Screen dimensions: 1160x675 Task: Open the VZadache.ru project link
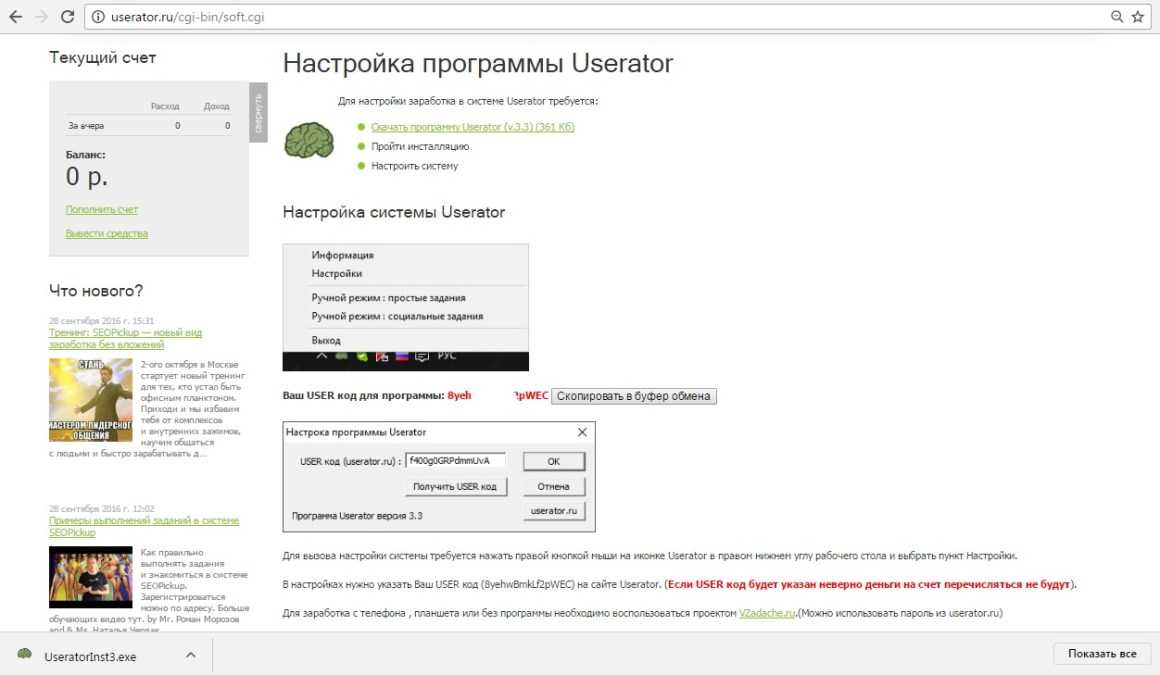(767, 612)
